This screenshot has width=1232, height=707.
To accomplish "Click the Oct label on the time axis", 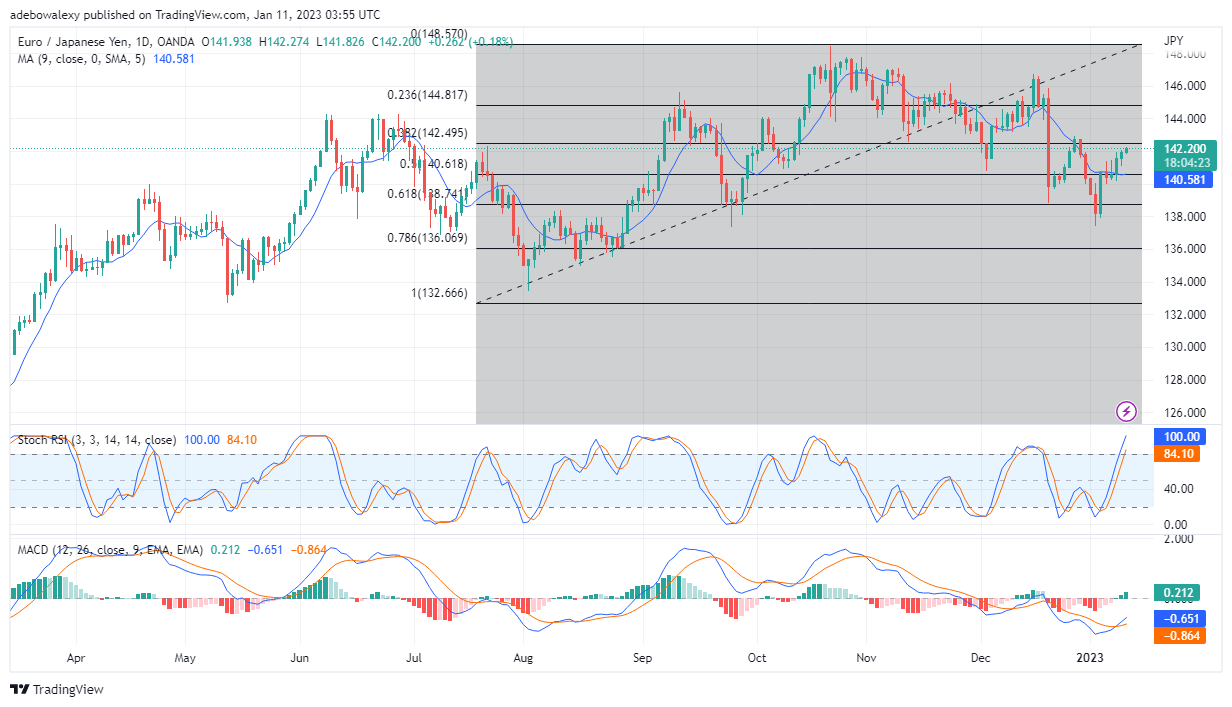I will [x=757, y=659].
